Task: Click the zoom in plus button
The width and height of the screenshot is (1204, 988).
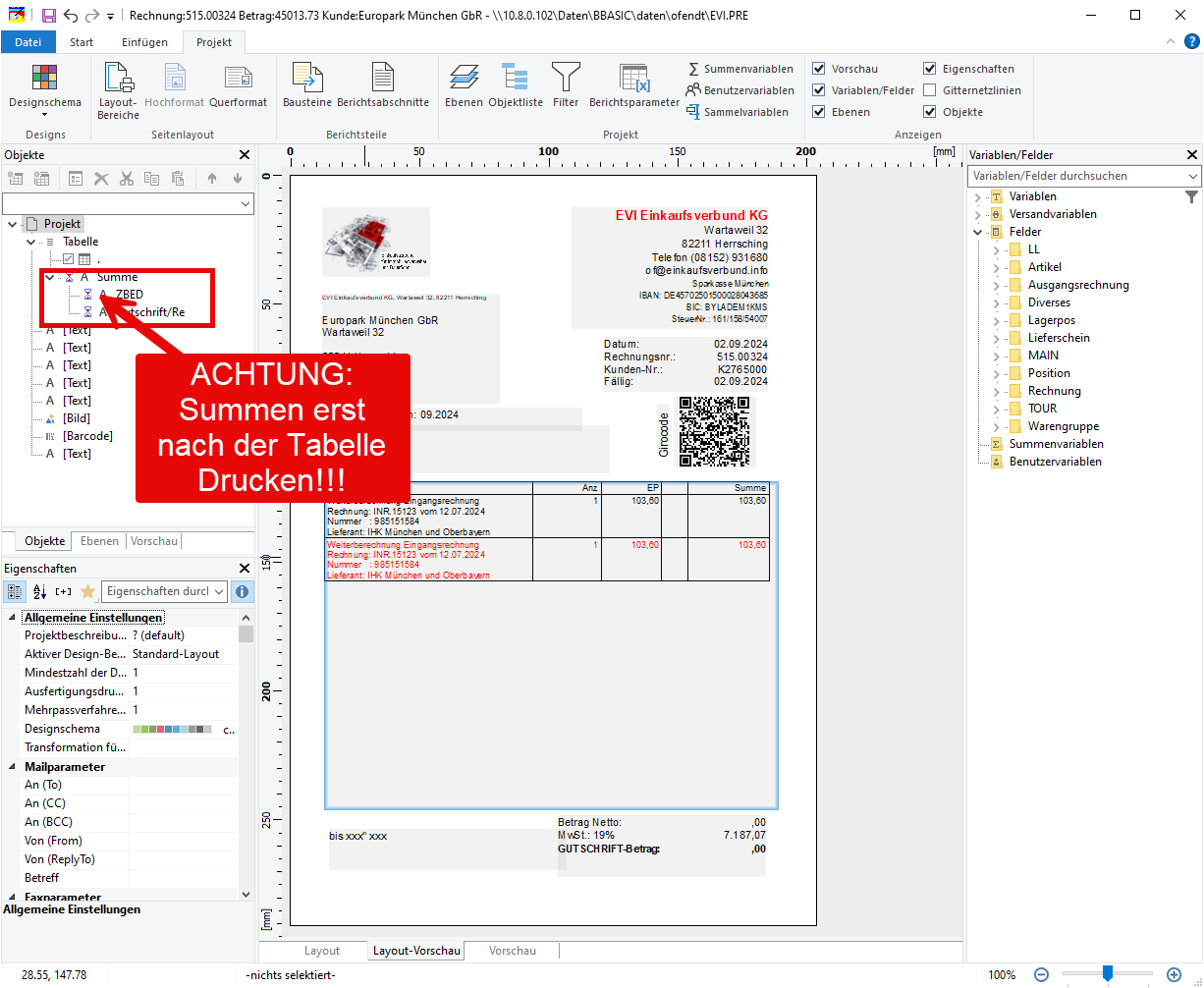Action: [x=1173, y=974]
